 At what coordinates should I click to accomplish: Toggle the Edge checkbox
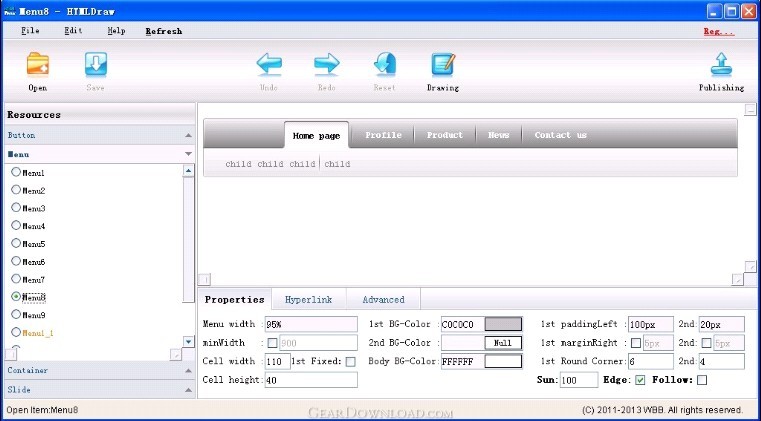click(640, 380)
